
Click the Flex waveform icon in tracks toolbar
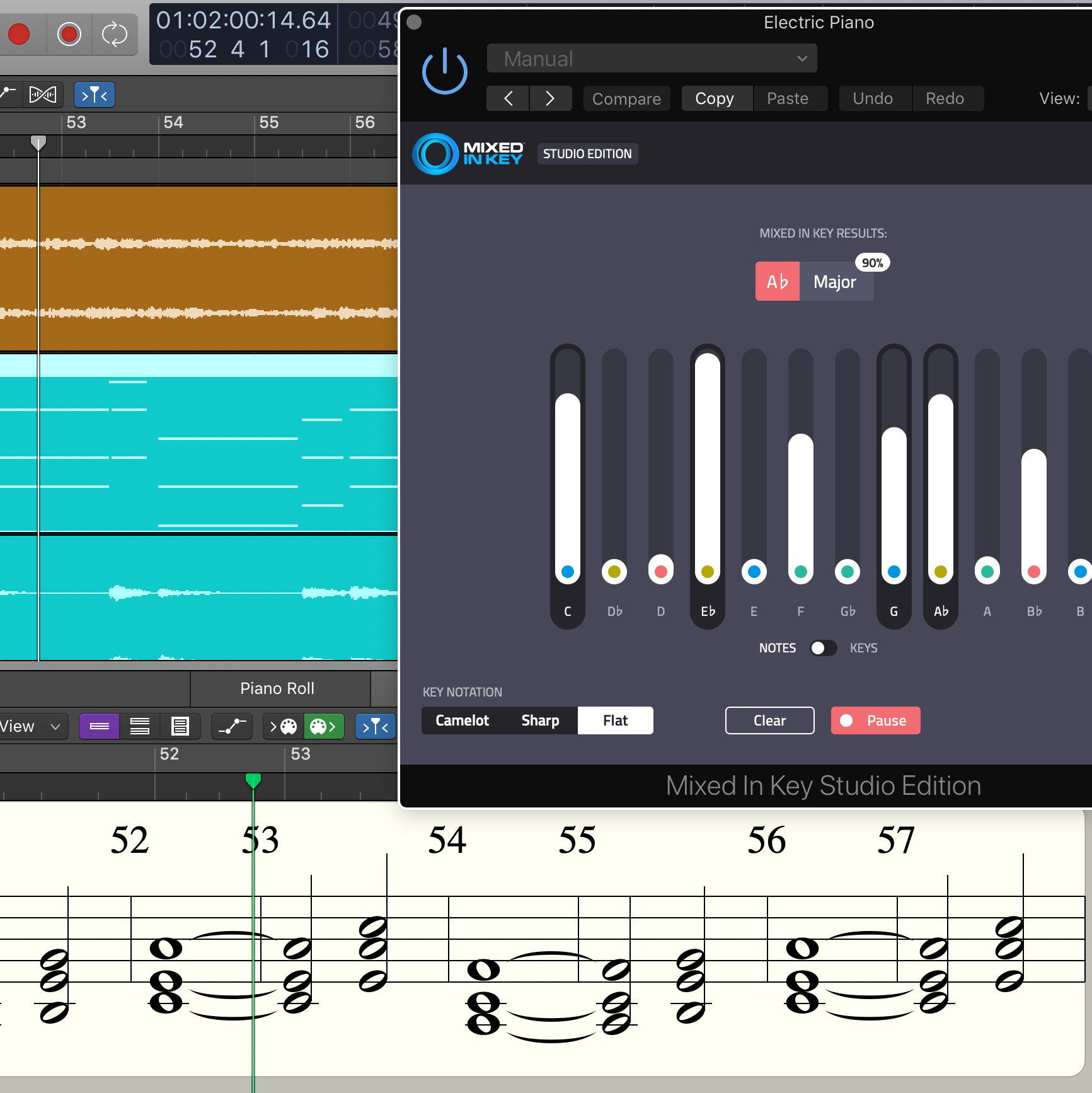(43, 95)
